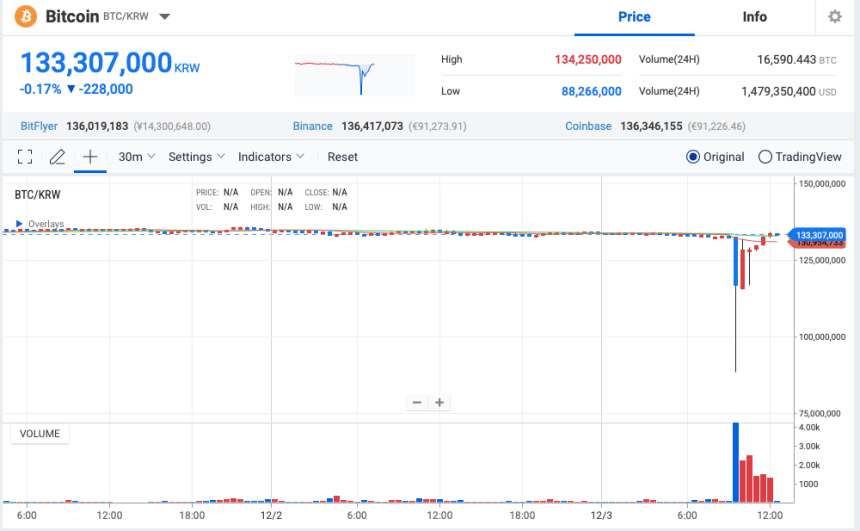The height and width of the screenshot is (531, 860).
Task: Switch to TradingView chart mode
Action: tap(765, 157)
